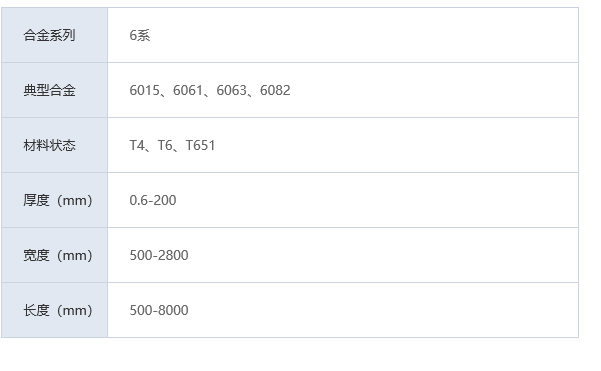Click the 厚度（mm）label cell
The image size is (601, 371).
click(54, 200)
